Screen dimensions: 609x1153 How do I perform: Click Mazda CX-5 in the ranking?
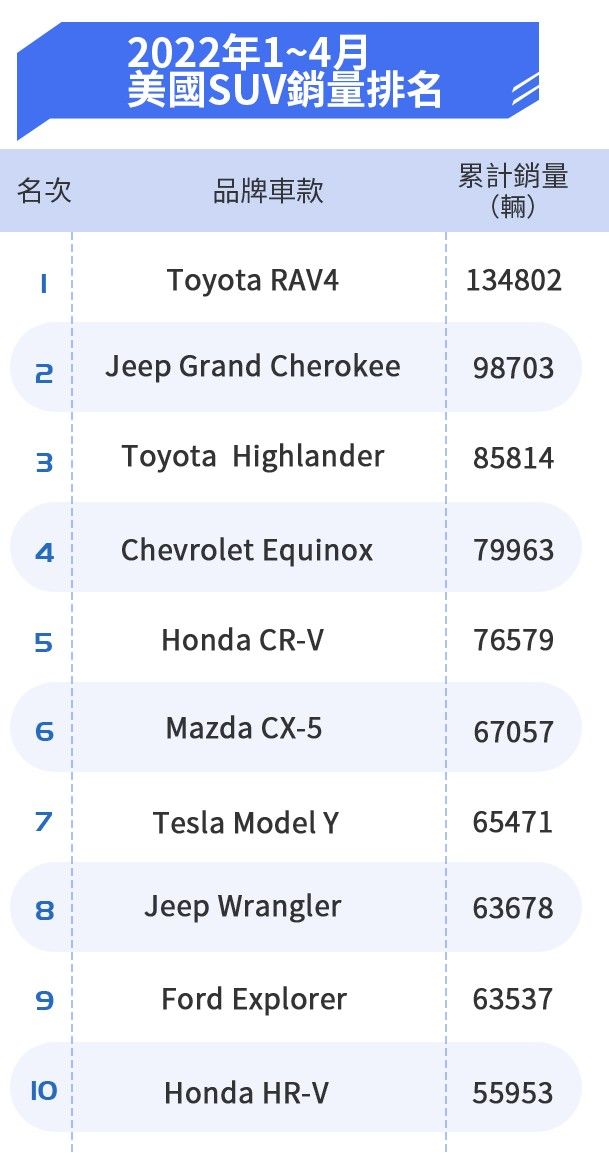[x=244, y=729]
